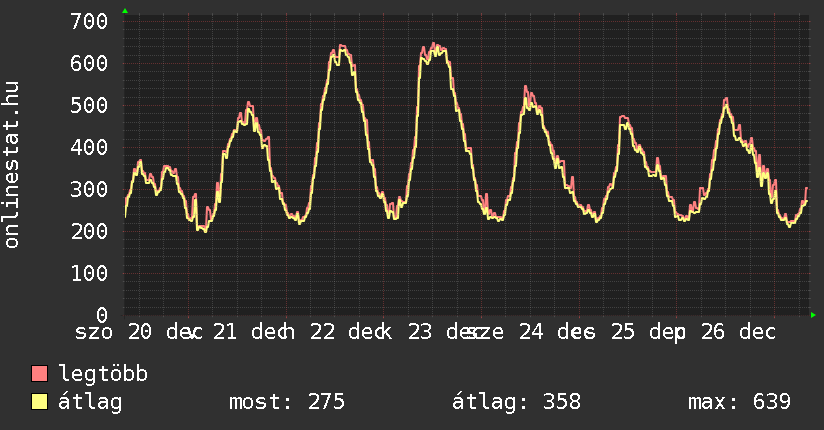Click the green arrow atop the y-axis
824x430 pixels.
click(x=124, y=11)
